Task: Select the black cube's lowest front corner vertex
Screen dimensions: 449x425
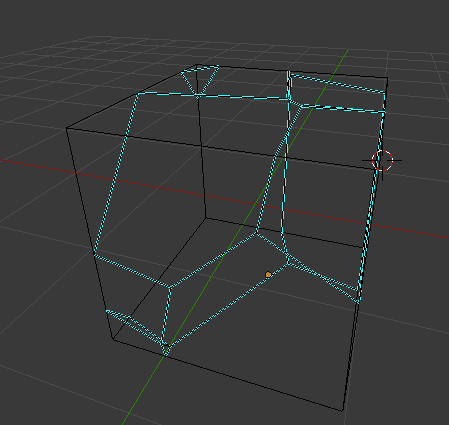Action: 343,411
